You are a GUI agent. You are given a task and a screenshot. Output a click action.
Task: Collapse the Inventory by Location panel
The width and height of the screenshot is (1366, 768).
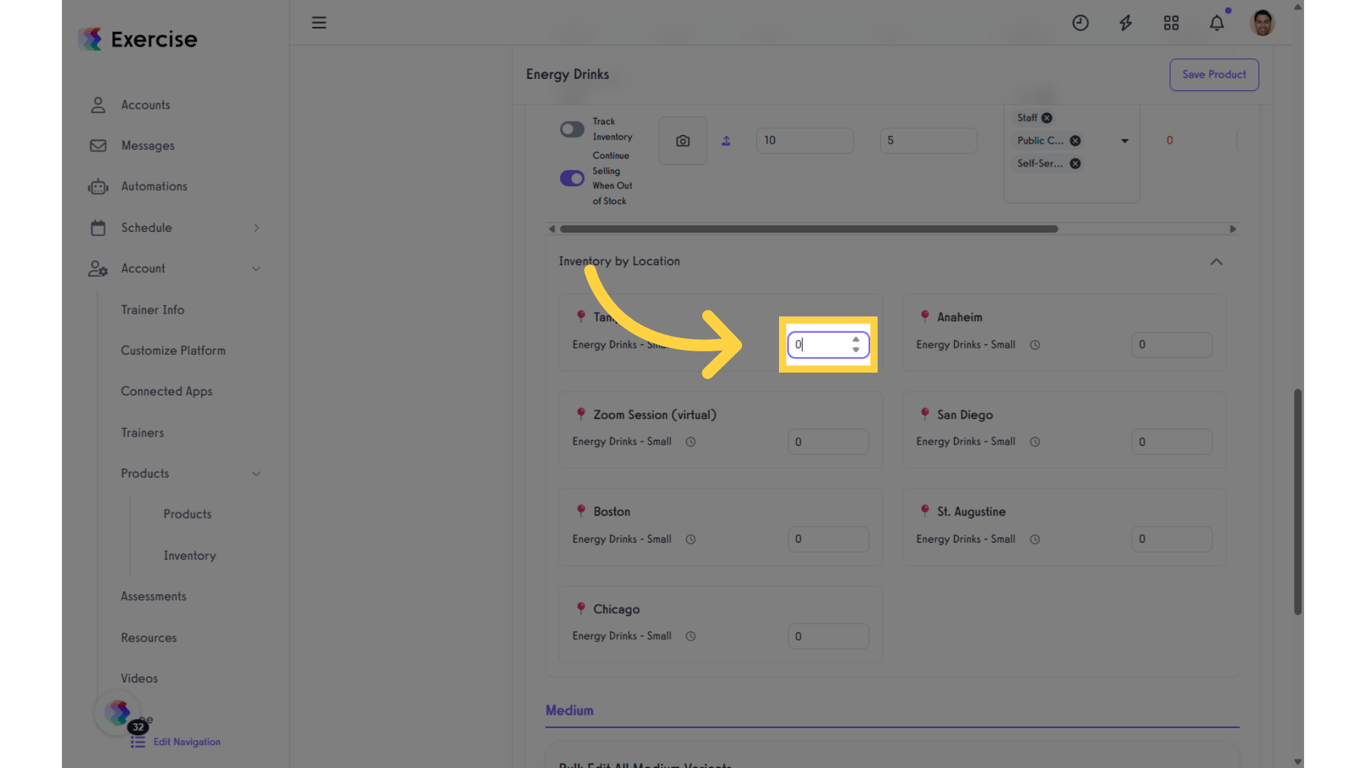1216,261
